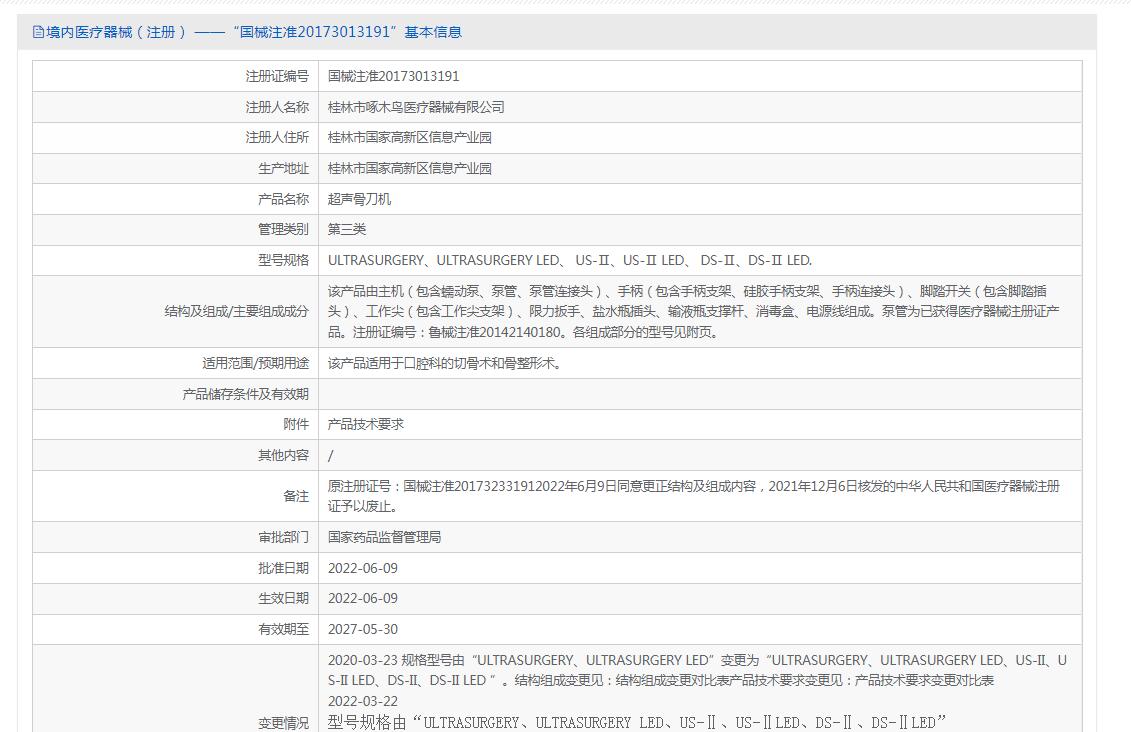Viewport: 1131px width, 732px height.
Task: Click the registration number value 国械注准20173013191
Action: click(x=394, y=76)
